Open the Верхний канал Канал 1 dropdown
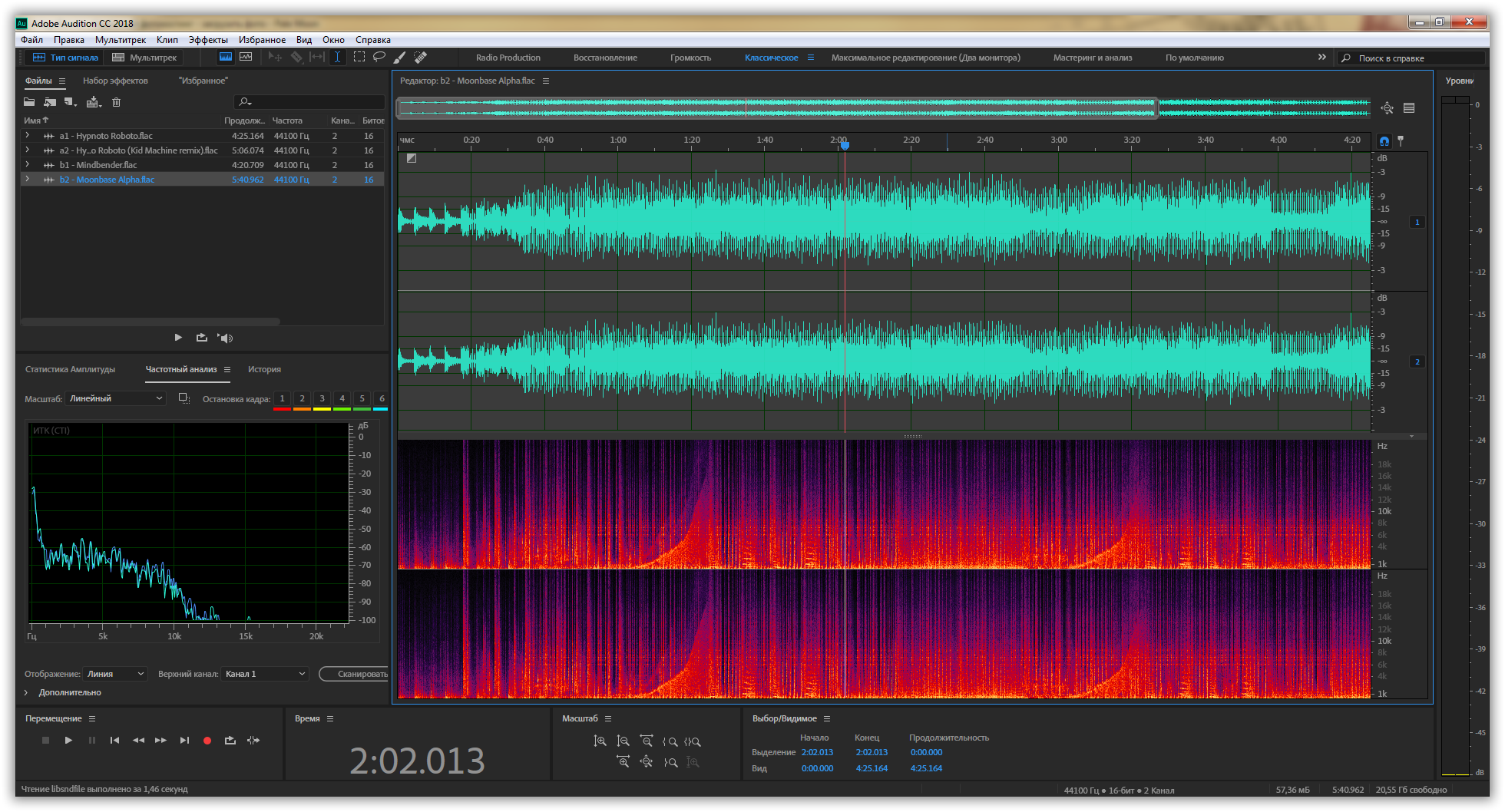 265,674
